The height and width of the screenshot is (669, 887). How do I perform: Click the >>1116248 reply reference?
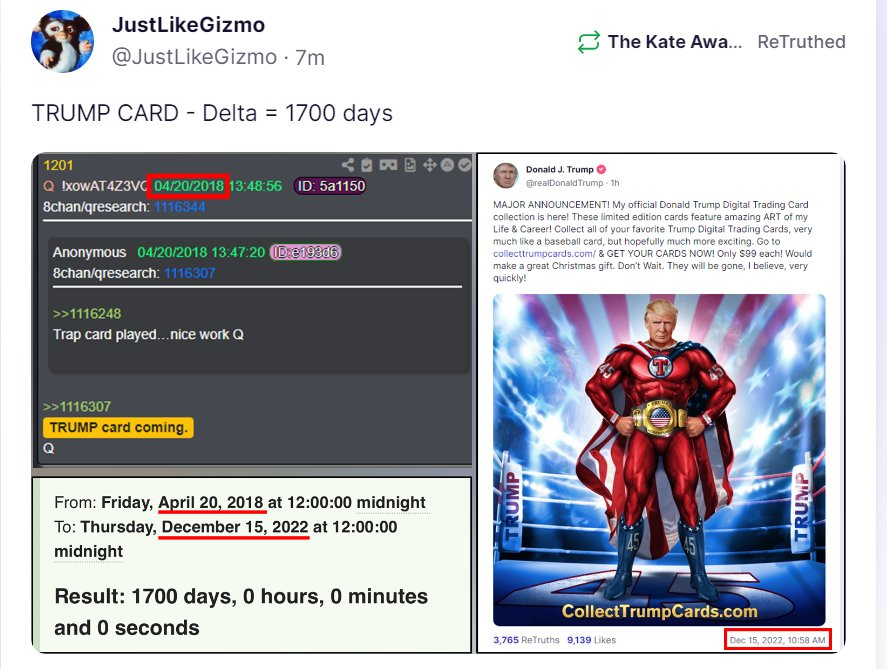click(87, 314)
